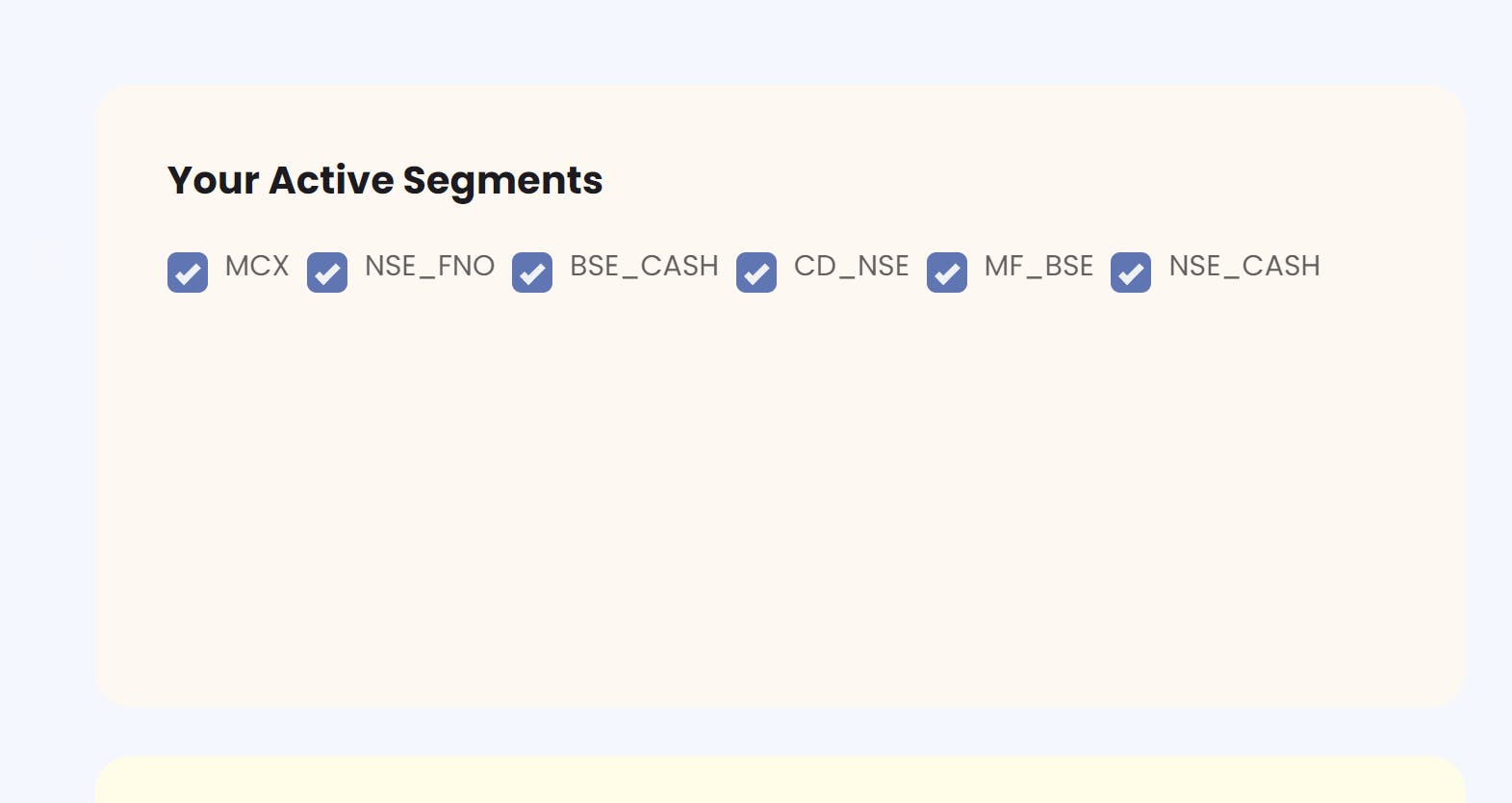The image size is (1512, 803).
Task: Toggle the MF_BSE segment checkbox
Action: point(947,272)
